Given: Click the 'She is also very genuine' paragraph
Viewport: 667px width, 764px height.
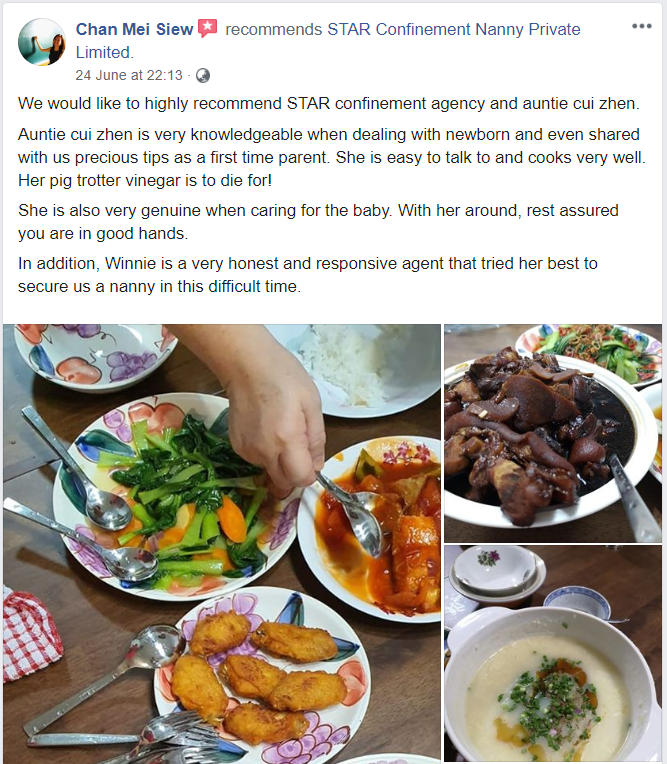Looking at the screenshot, I should pos(318,222).
